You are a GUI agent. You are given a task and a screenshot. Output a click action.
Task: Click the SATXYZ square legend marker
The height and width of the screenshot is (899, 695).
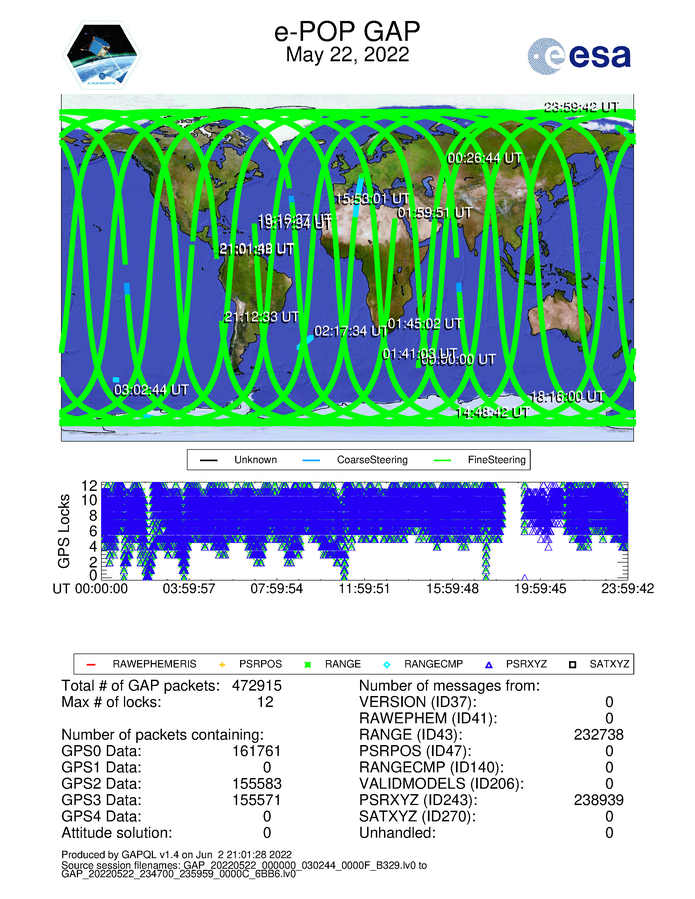(573, 663)
